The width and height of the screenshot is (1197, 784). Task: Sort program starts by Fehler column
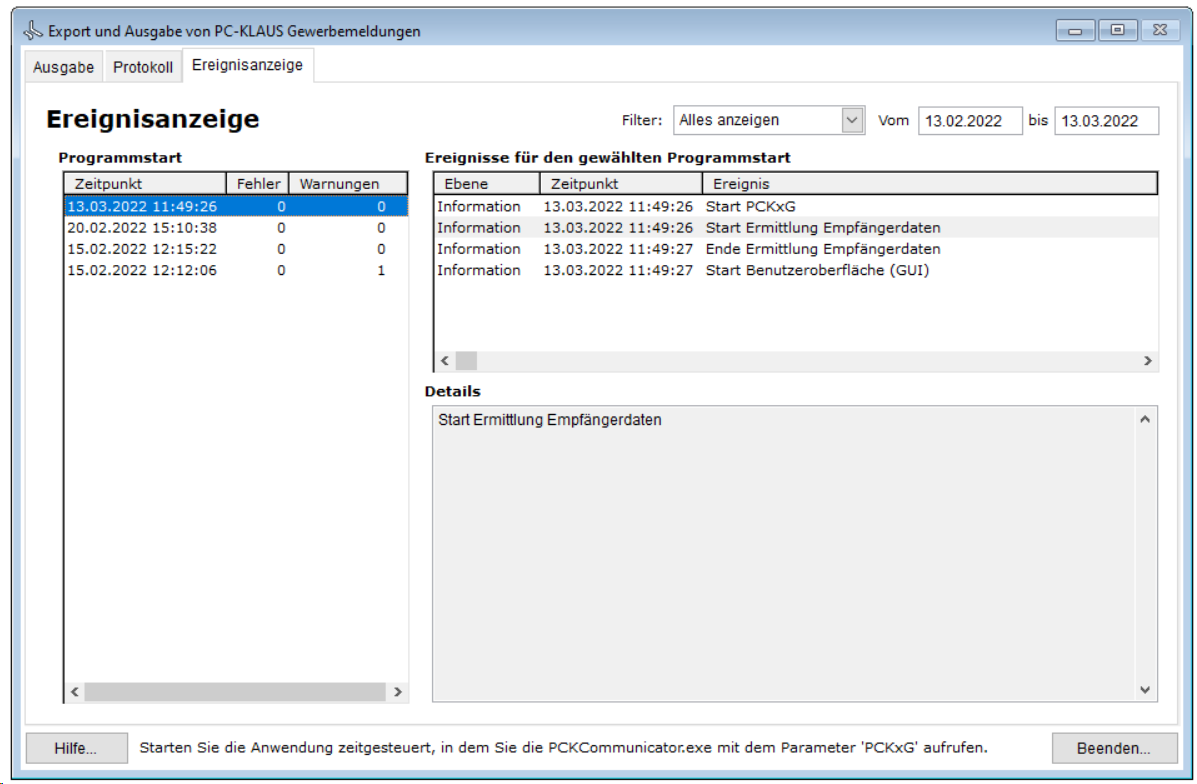[258, 184]
